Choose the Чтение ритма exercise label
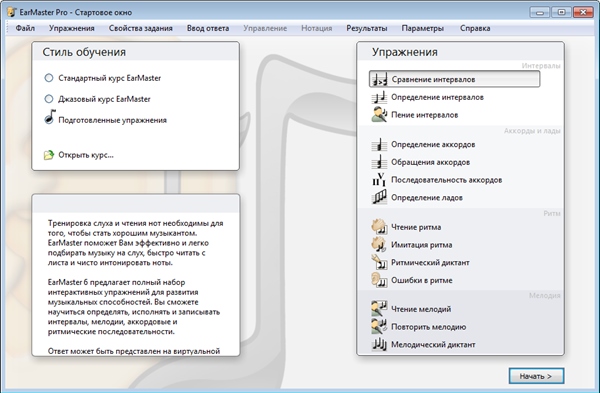 (416, 227)
